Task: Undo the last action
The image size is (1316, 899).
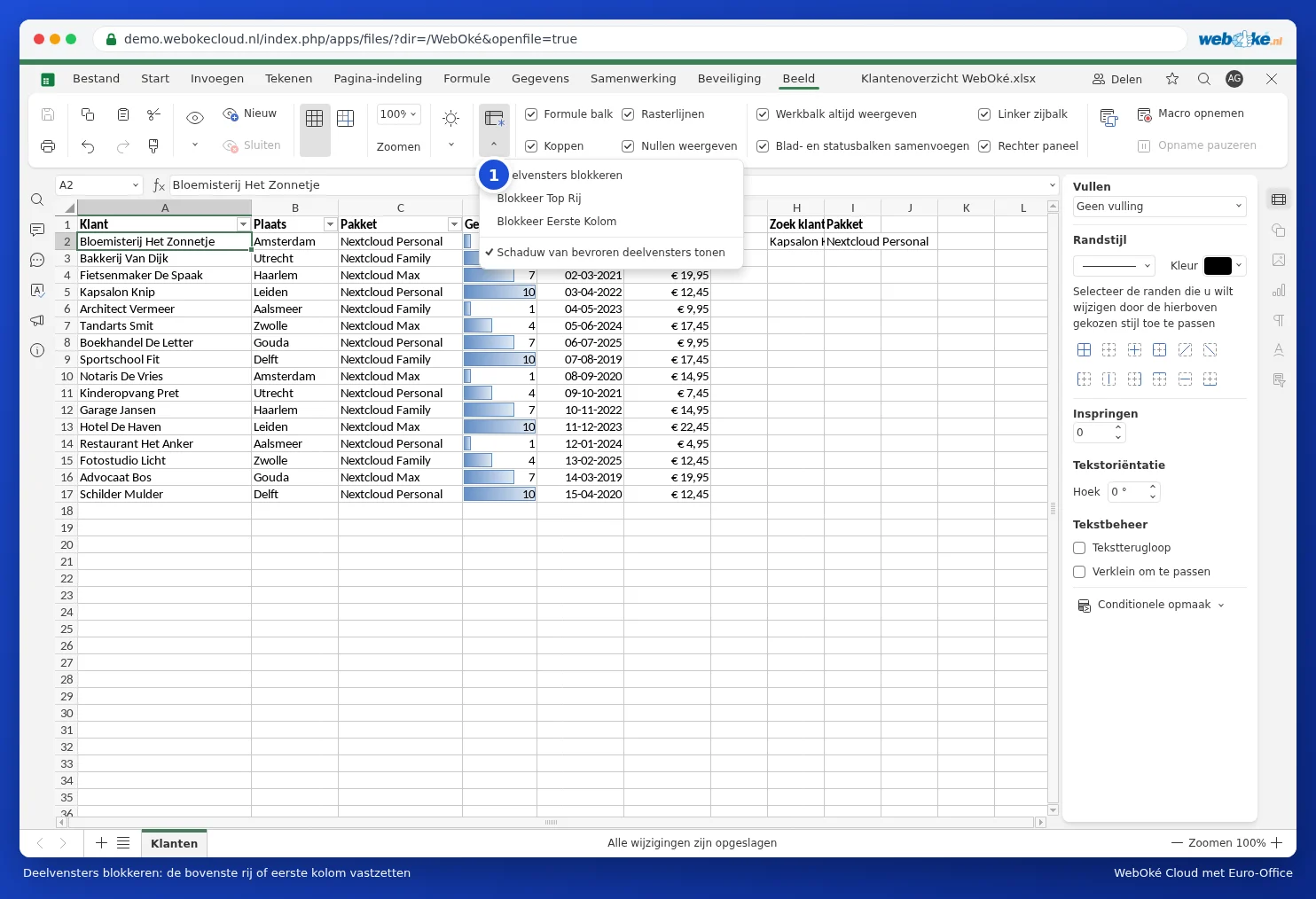Action: point(88,146)
